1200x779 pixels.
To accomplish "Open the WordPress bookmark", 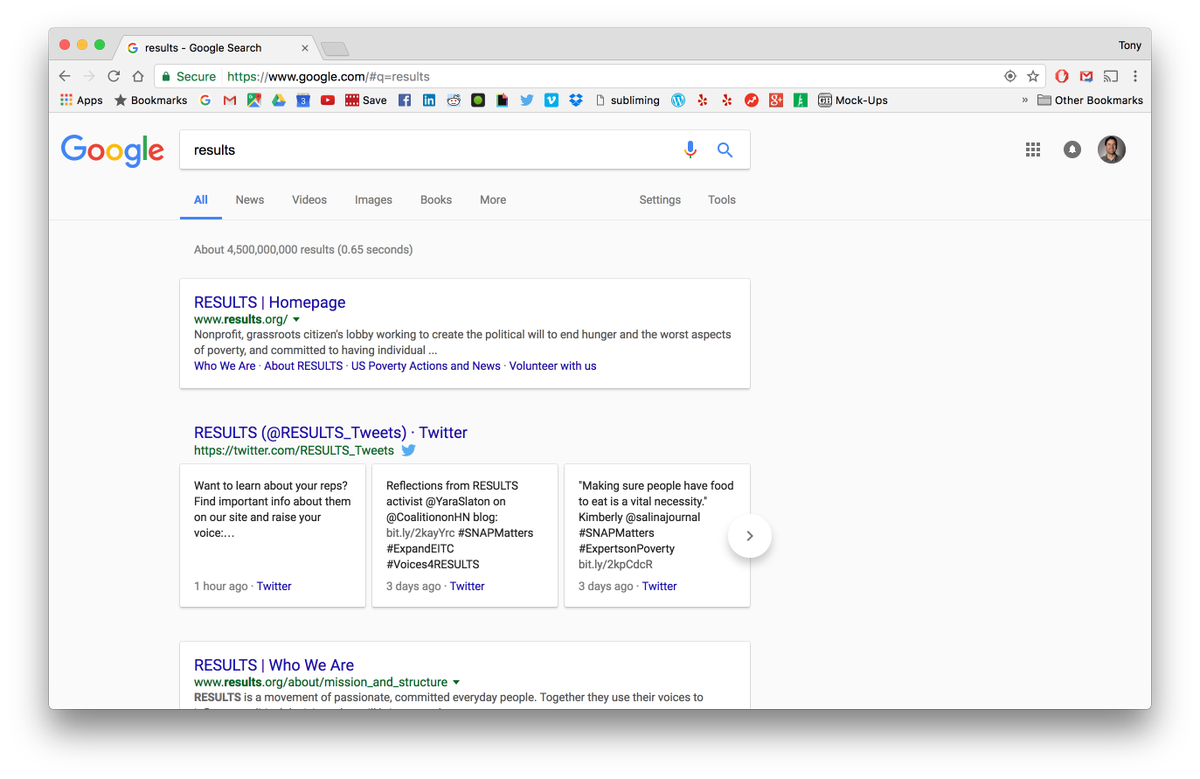I will tap(678, 100).
